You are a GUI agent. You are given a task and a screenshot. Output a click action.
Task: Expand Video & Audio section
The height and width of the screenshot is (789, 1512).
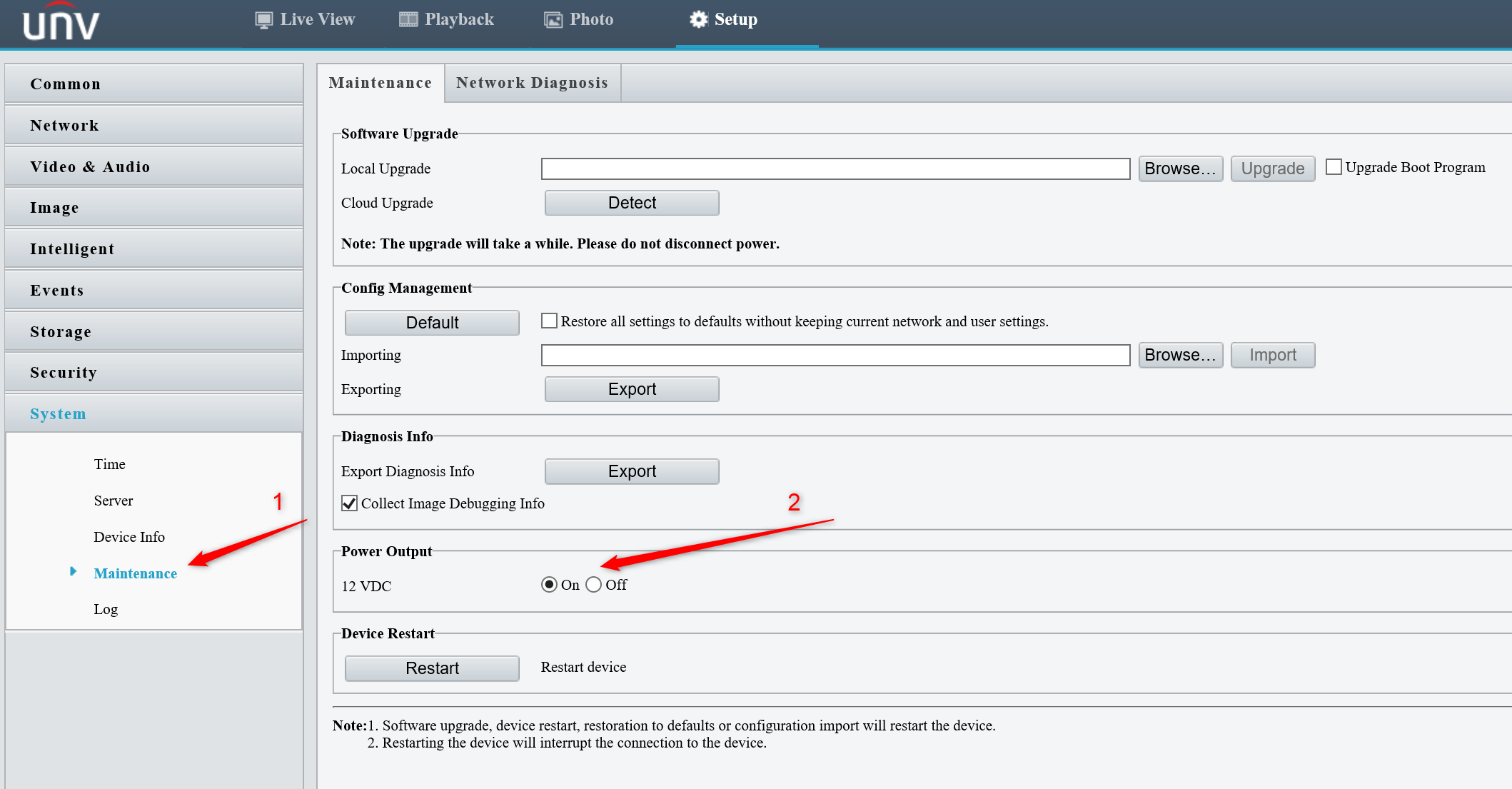[154, 166]
